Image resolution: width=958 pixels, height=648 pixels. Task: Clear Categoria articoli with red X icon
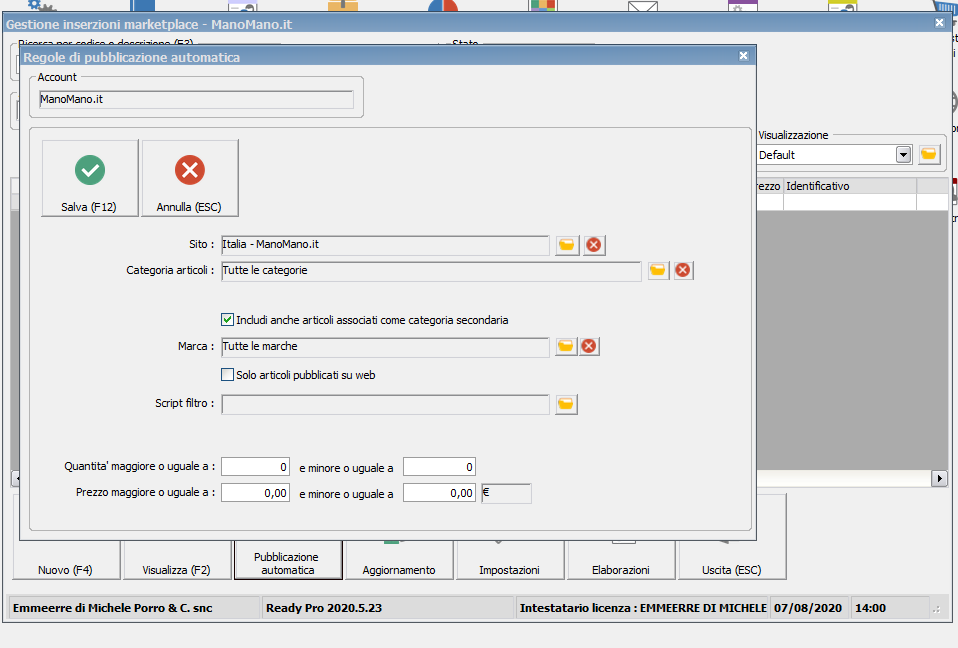[x=683, y=271]
